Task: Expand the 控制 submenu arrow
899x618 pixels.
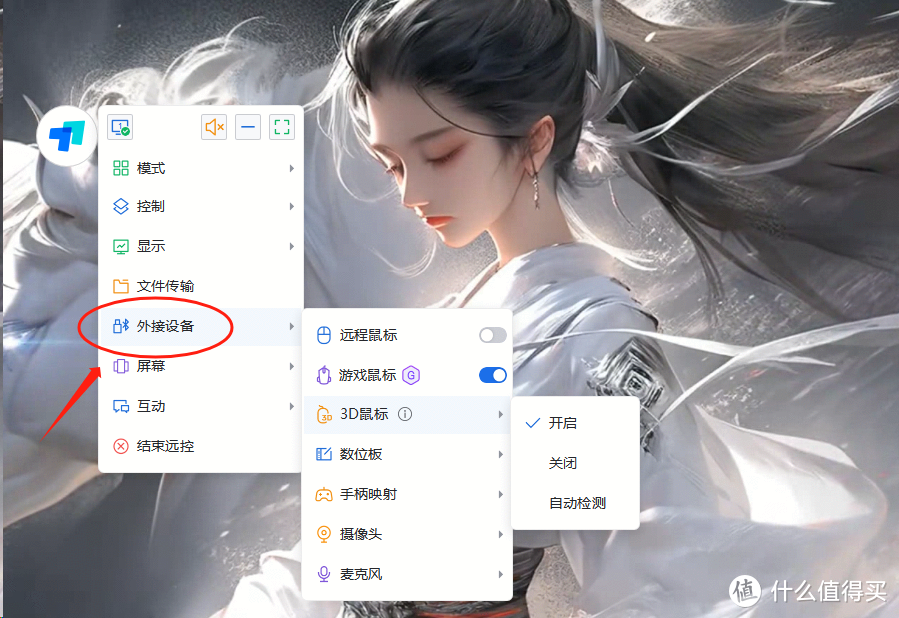Action: (292, 206)
